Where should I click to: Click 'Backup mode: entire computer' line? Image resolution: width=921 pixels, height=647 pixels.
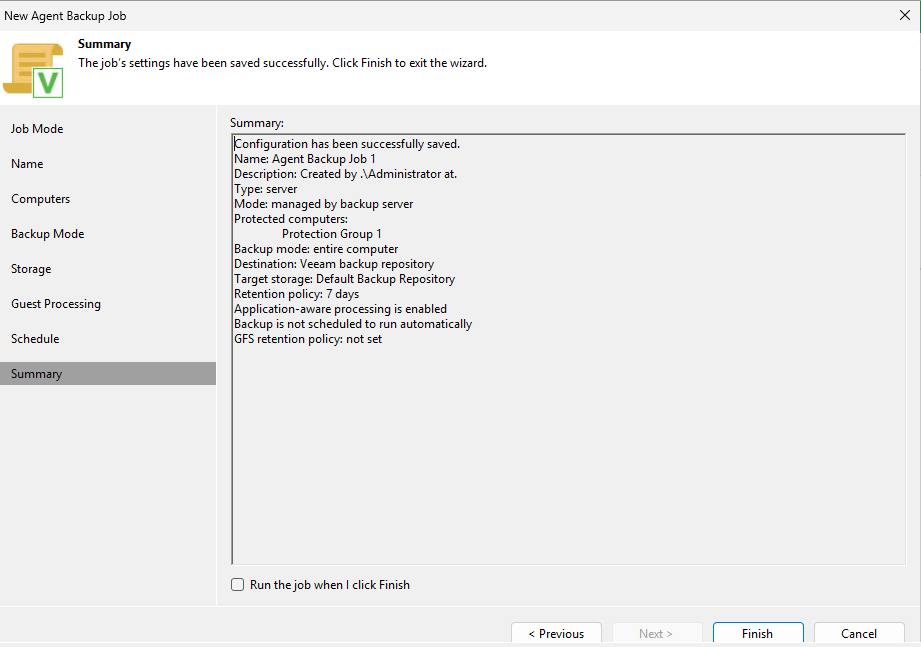point(316,249)
